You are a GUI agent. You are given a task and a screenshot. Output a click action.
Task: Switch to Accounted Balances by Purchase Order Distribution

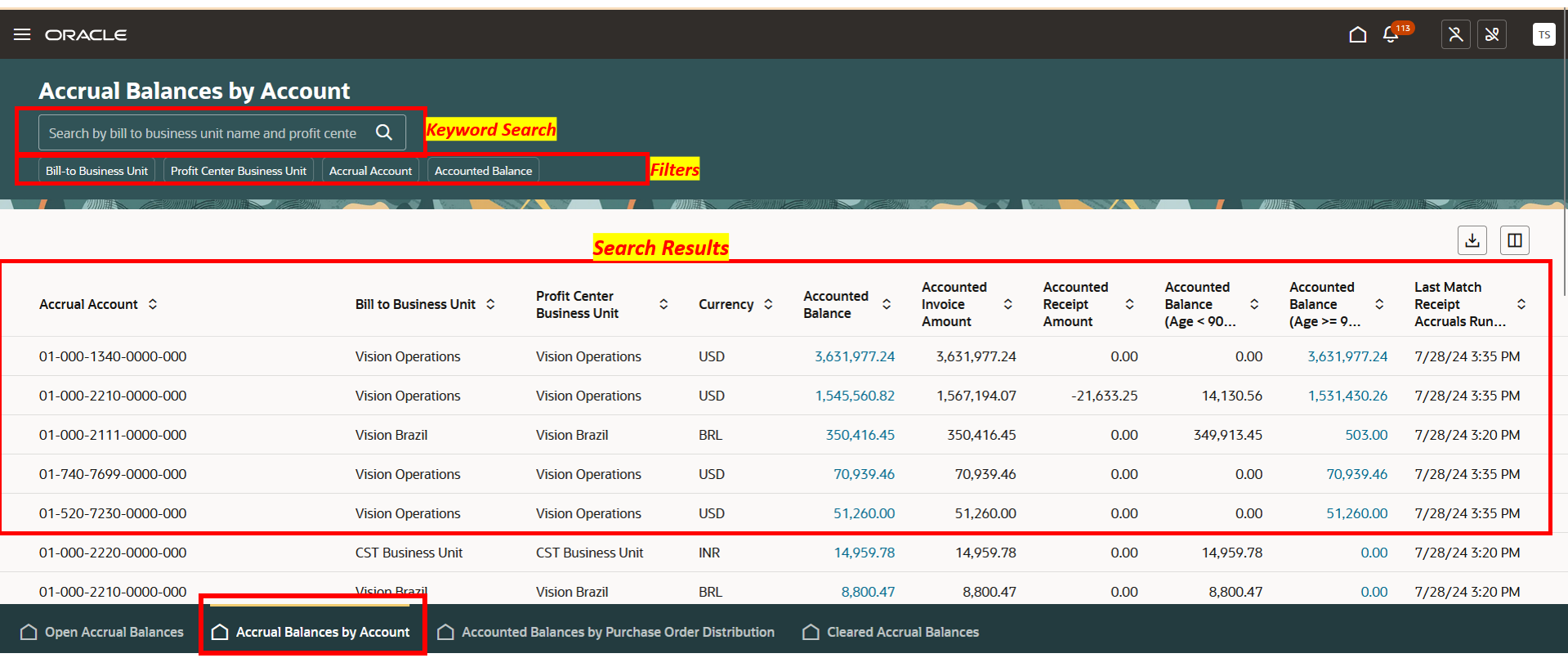pos(606,632)
